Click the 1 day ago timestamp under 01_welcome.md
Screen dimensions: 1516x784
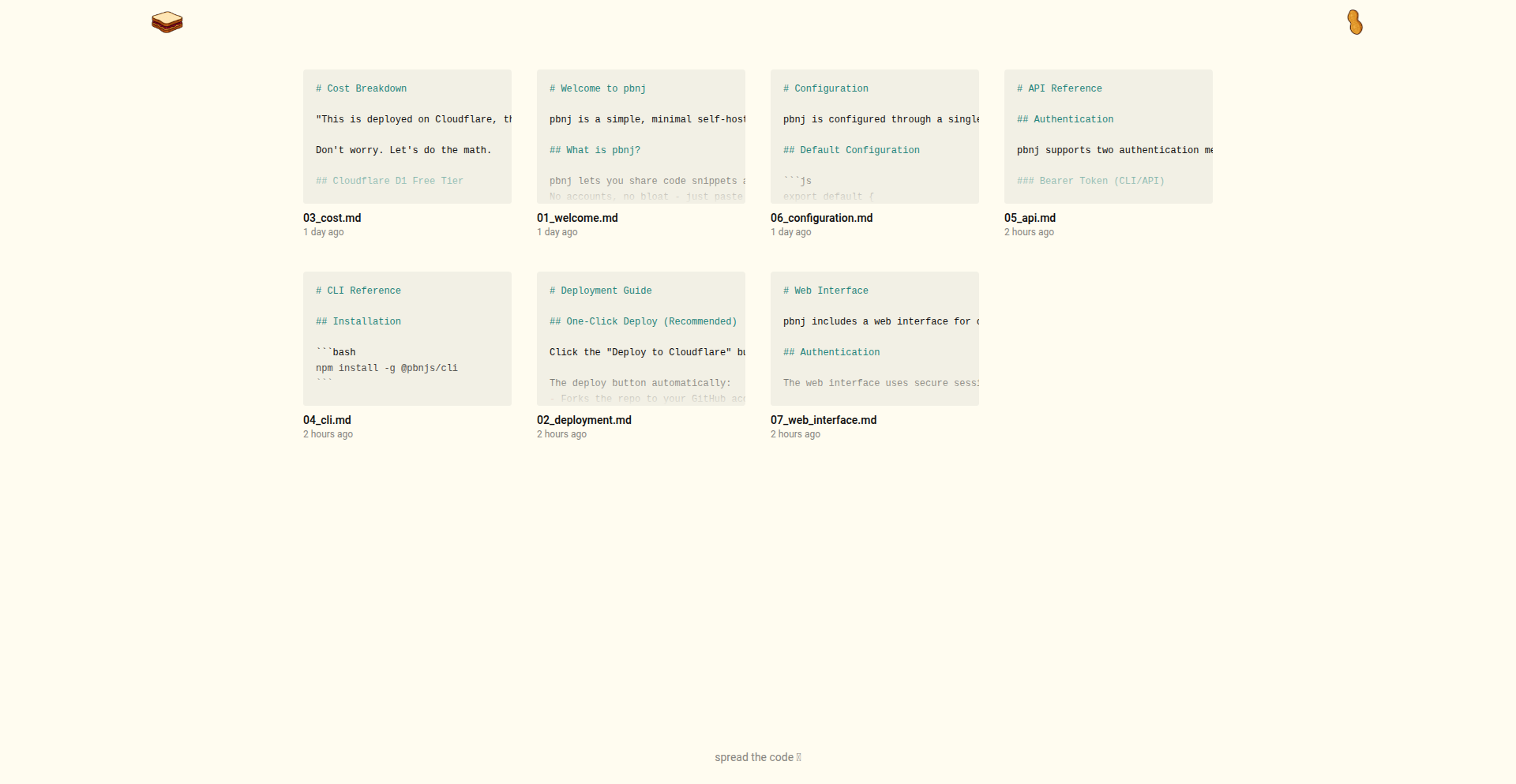pos(557,232)
